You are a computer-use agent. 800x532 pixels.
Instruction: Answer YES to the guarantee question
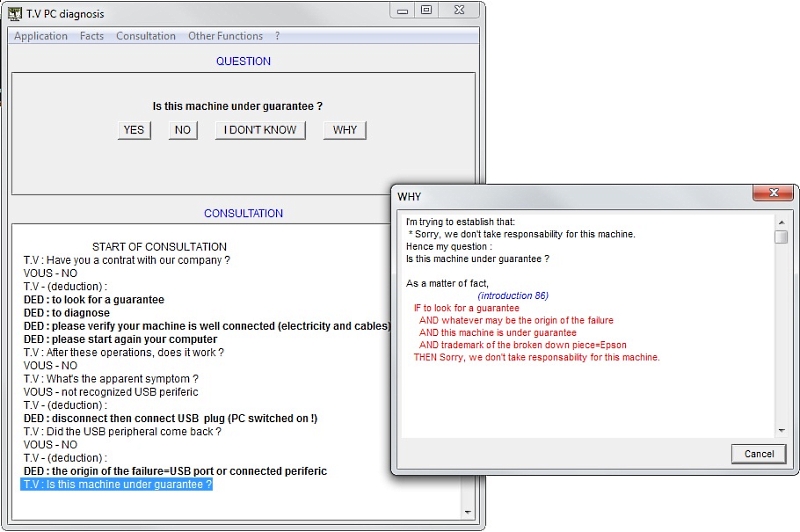pyautogui.click(x=134, y=130)
